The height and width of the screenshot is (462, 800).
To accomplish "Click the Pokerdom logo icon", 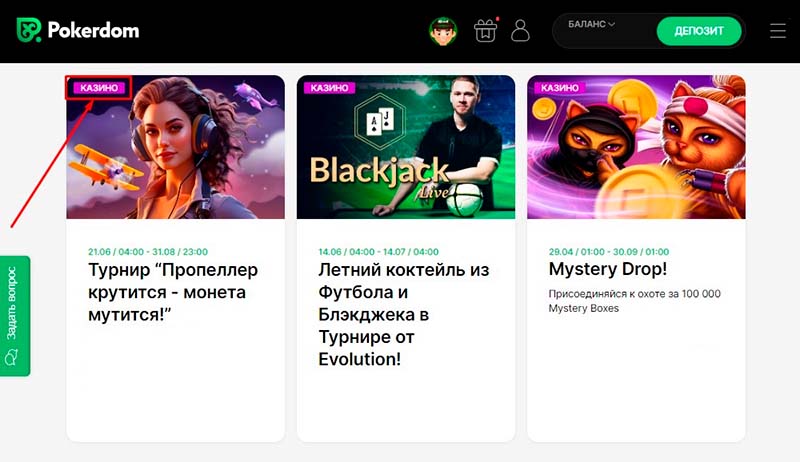I will coord(29,30).
